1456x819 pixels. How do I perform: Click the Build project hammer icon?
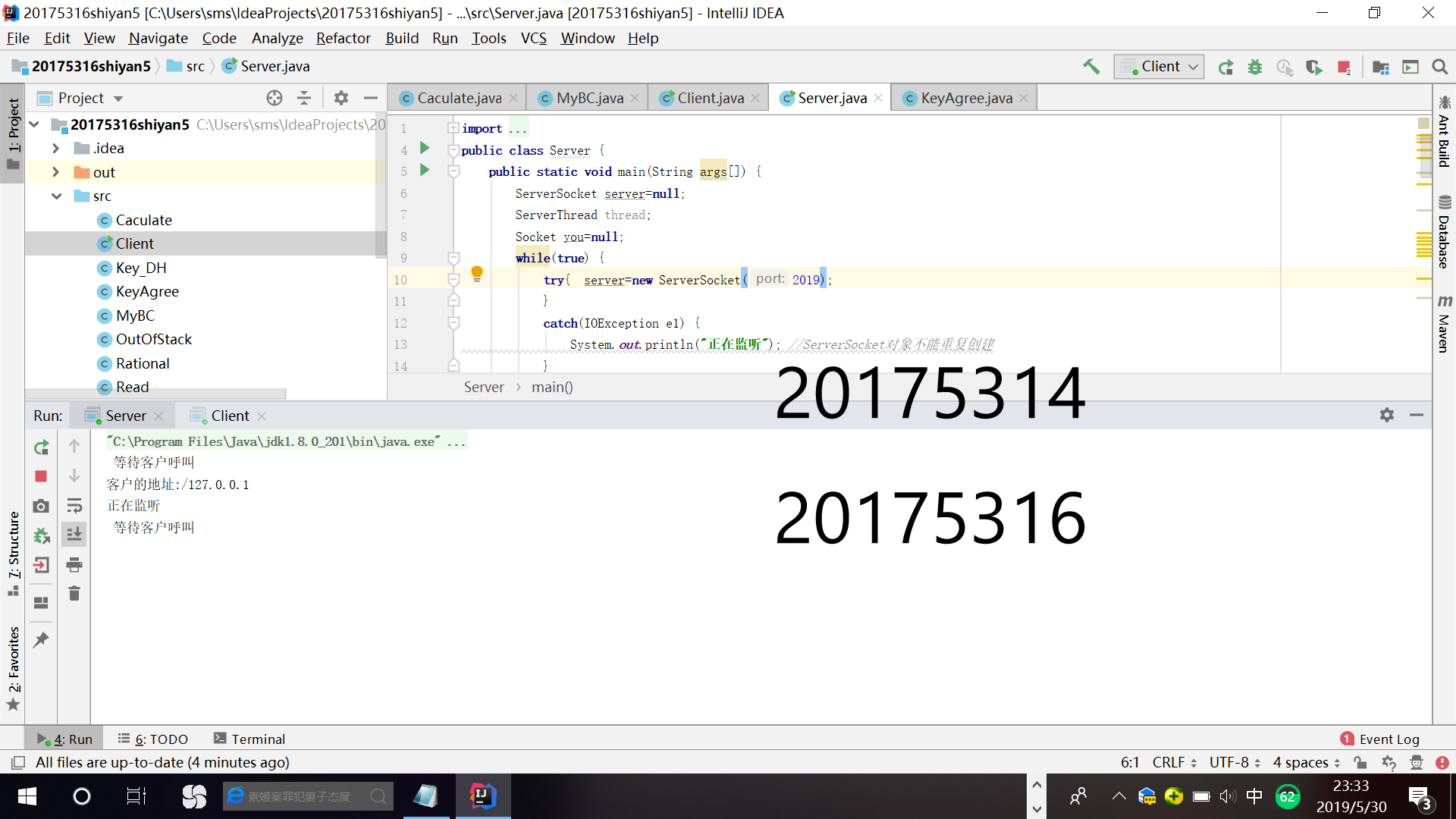pyautogui.click(x=1090, y=67)
